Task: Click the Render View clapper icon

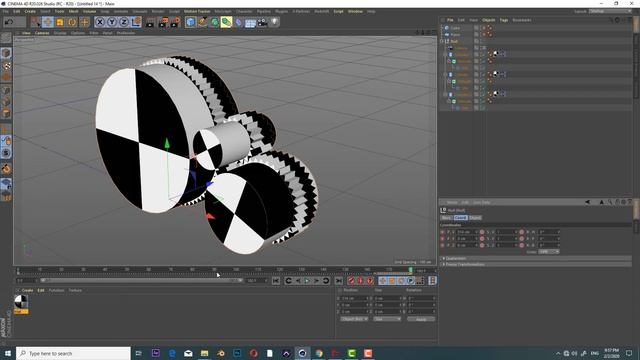Action: point(150,22)
